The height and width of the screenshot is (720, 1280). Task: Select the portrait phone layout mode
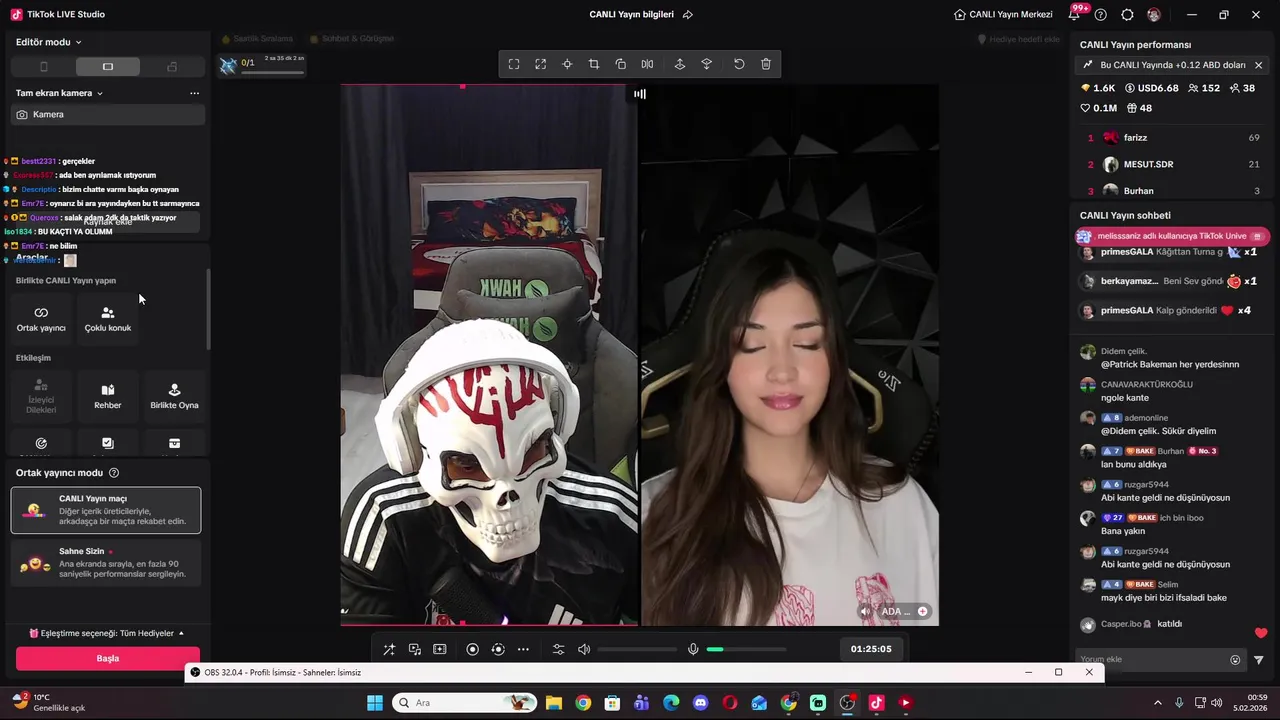click(43, 67)
